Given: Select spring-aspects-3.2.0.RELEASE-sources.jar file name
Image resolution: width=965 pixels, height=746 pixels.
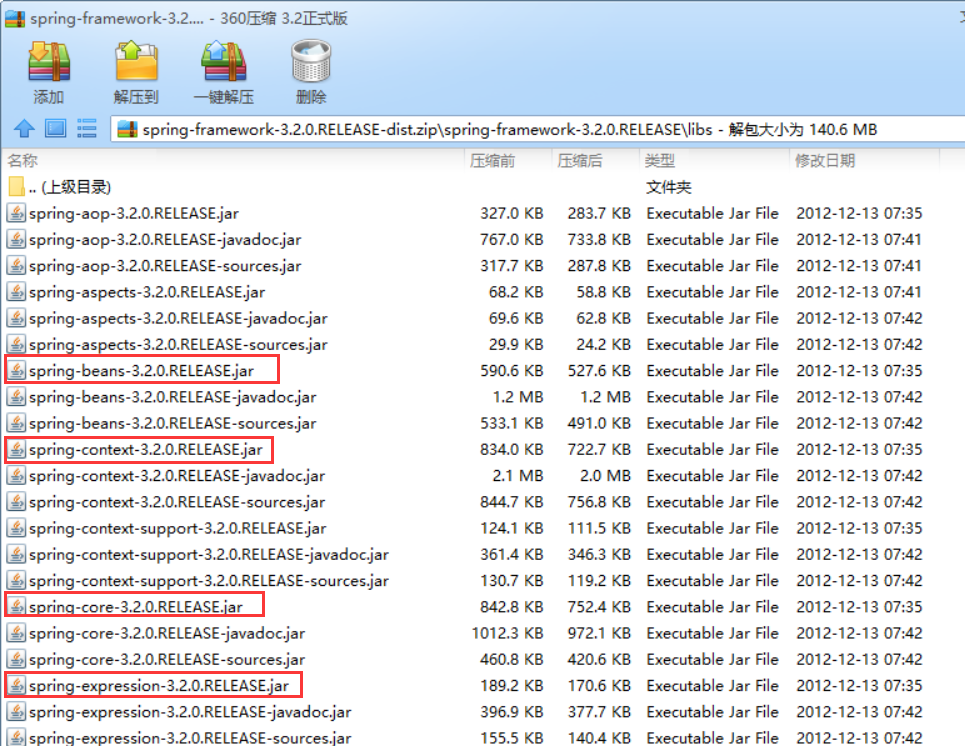Looking at the screenshot, I should (178, 345).
